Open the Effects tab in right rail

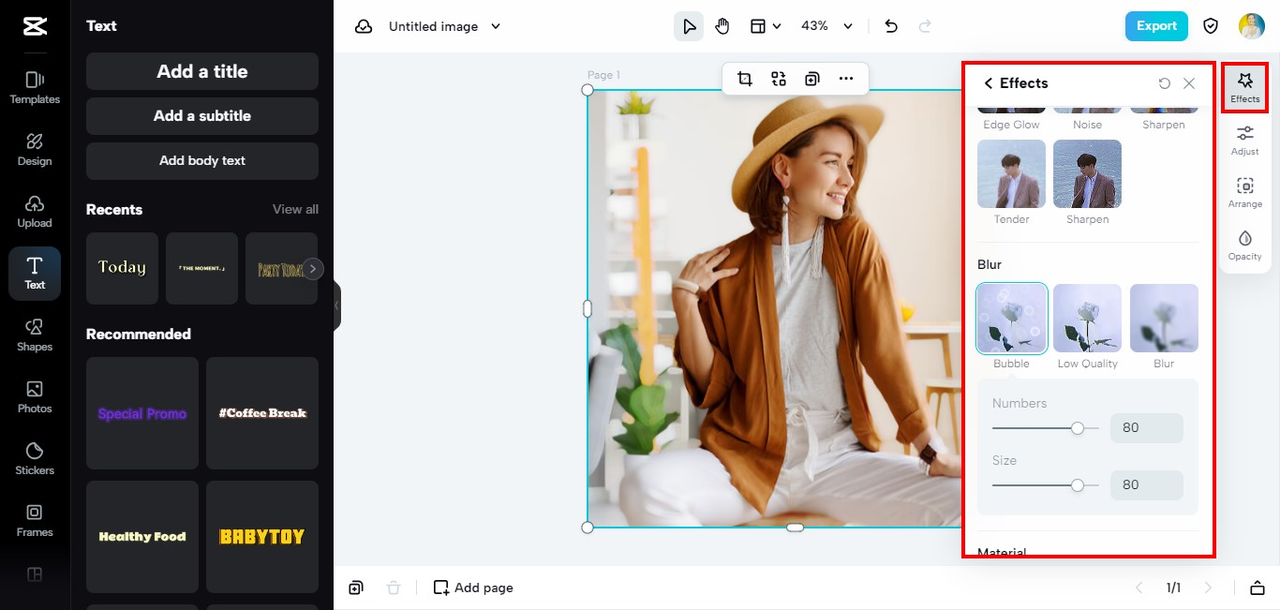[1245, 87]
